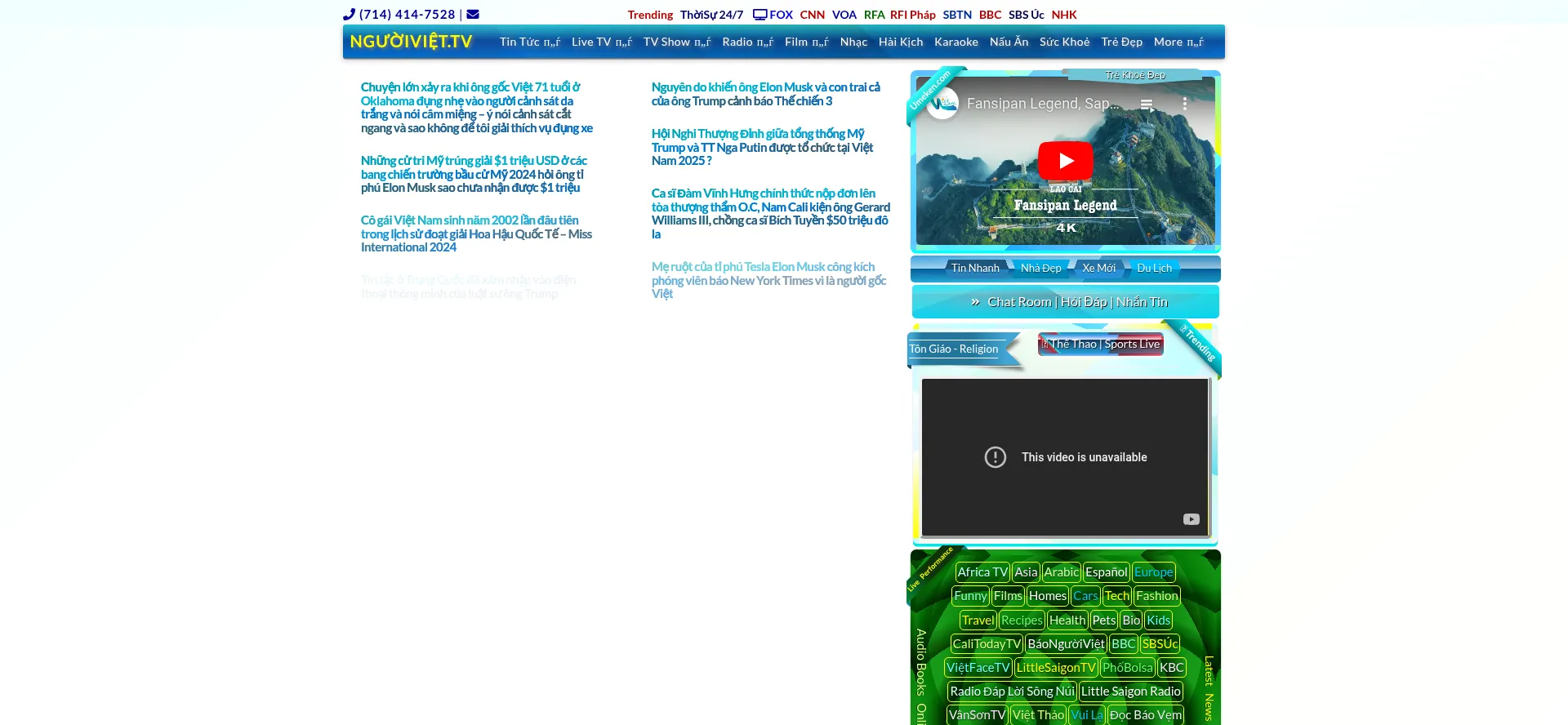Click the phone icon beside the number
1568x725 pixels.
pos(349,14)
